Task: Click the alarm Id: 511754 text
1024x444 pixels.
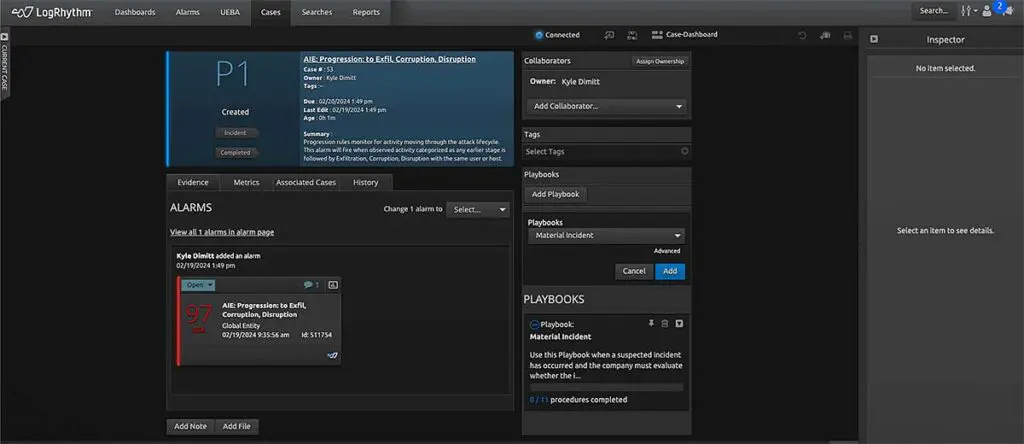Action: coord(317,335)
